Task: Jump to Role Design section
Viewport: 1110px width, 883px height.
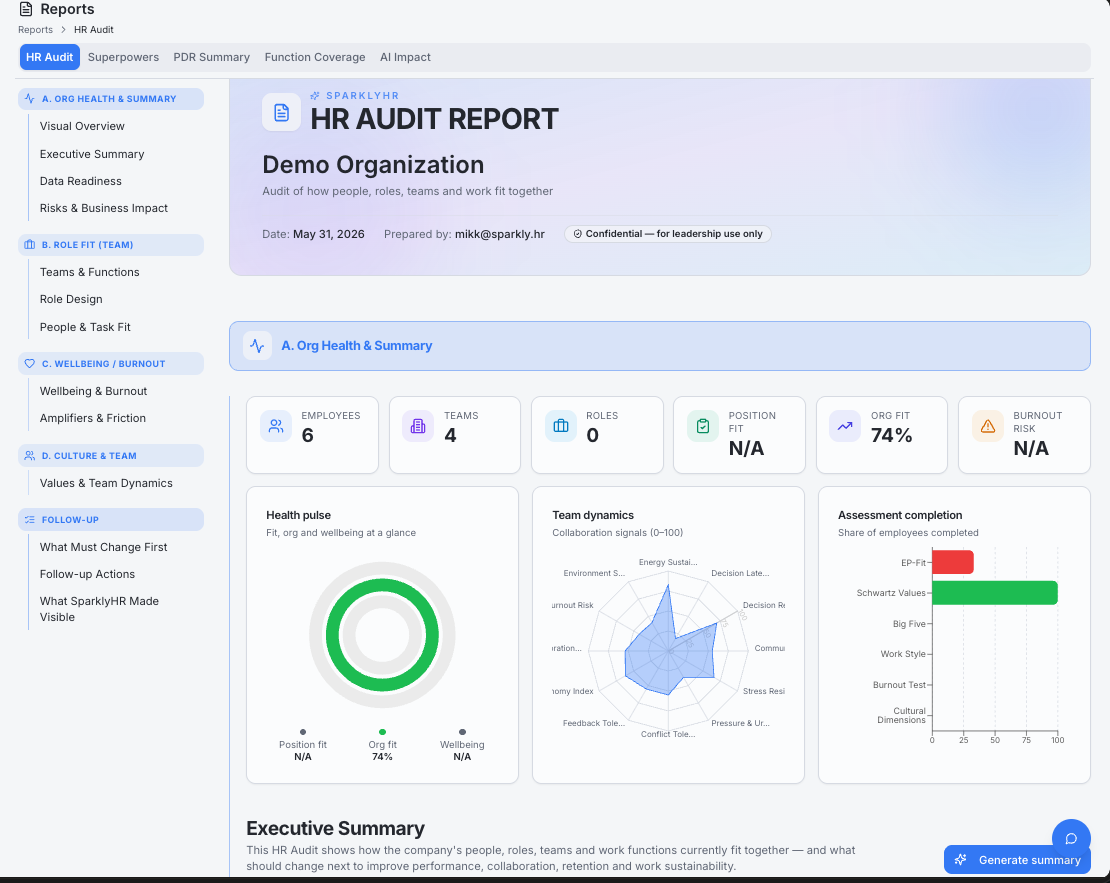Action: pyautogui.click(x=71, y=299)
